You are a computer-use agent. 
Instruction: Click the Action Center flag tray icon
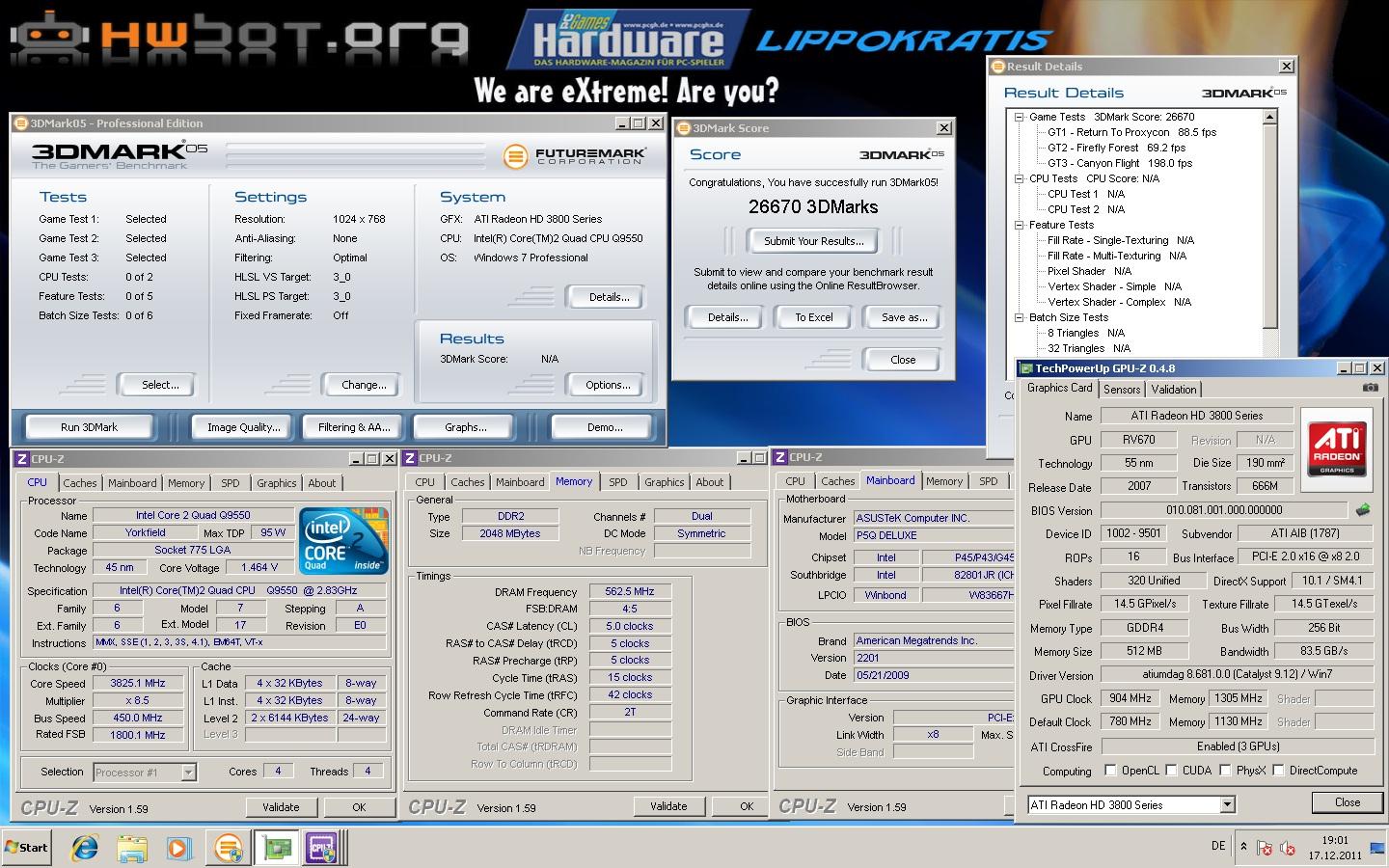(x=1265, y=848)
